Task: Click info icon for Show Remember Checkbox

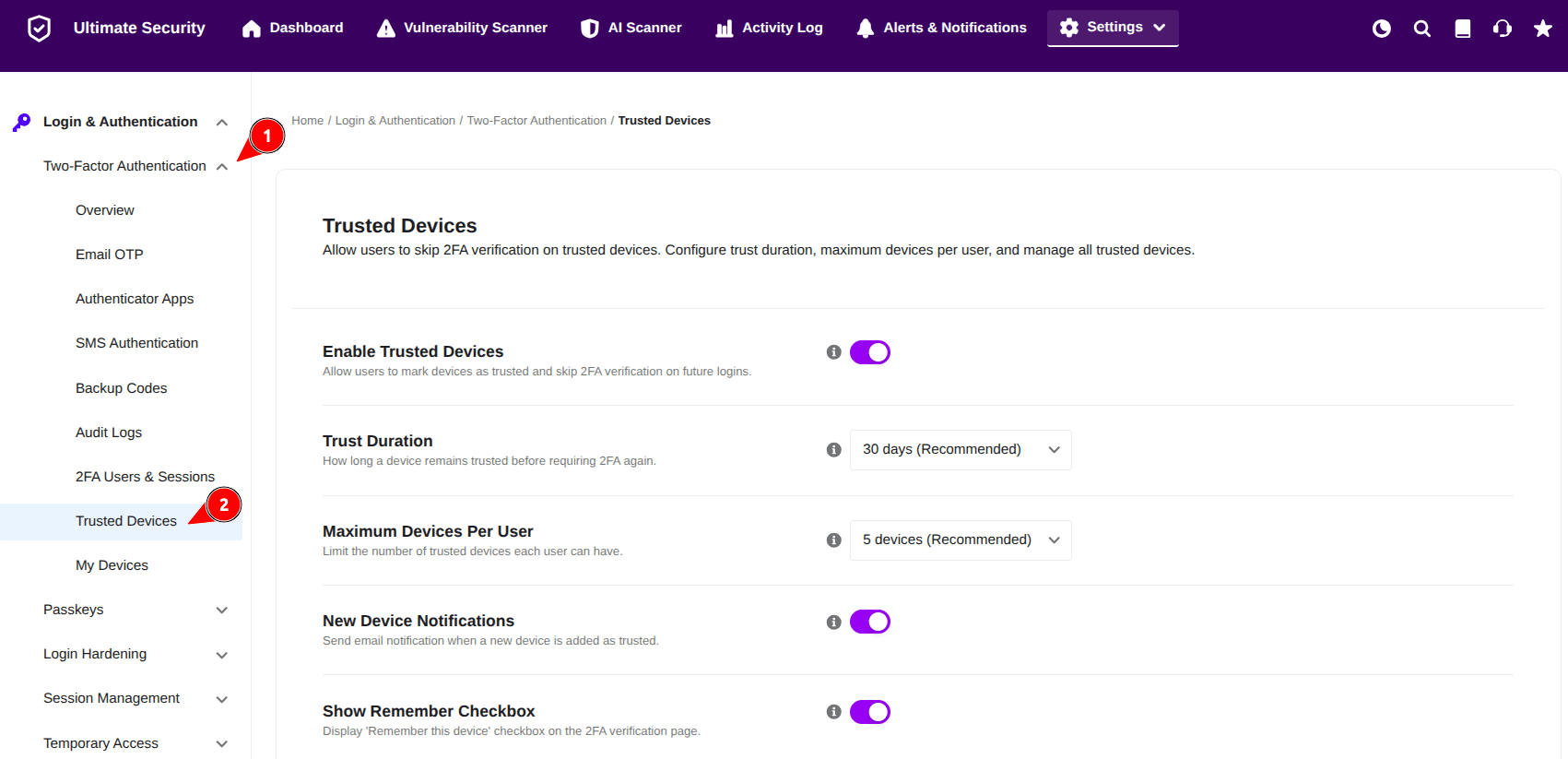Action: pos(834,712)
